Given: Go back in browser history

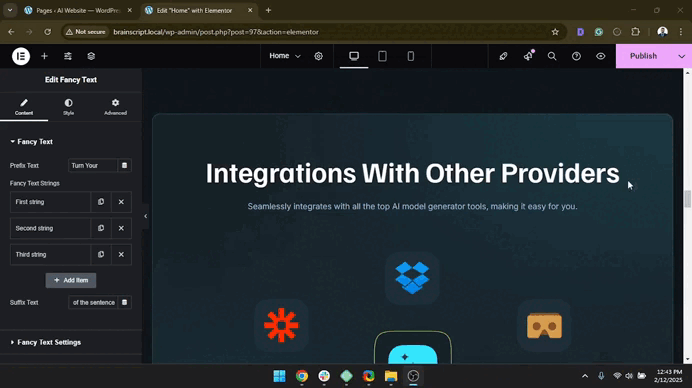Looking at the screenshot, I should [x=11, y=32].
